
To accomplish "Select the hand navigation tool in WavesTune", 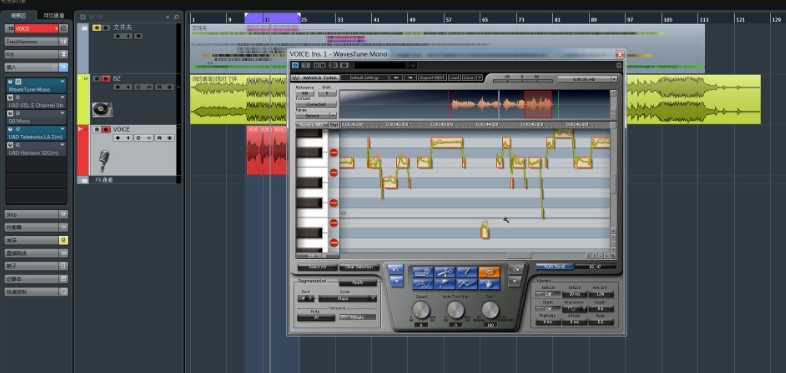I will tap(489, 284).
